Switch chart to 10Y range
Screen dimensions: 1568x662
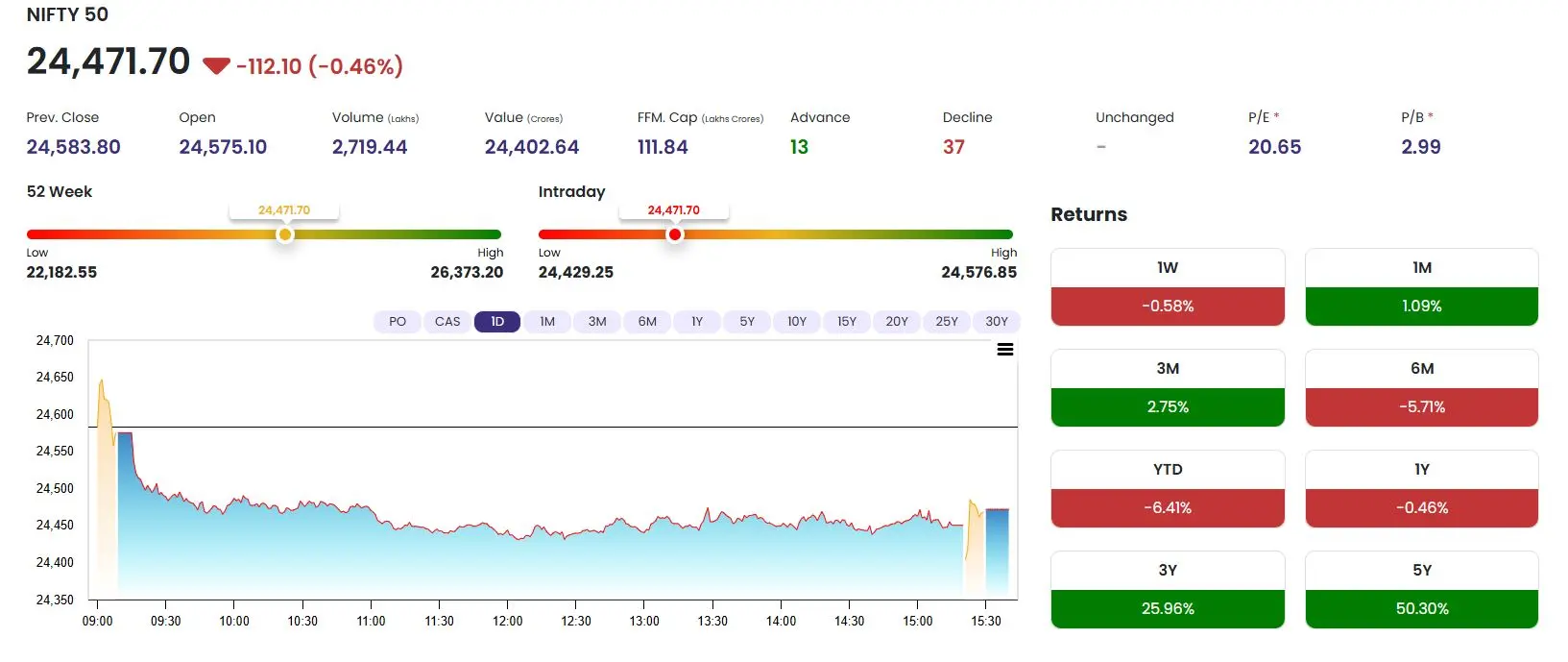pyautogui.click(x=797, y=322)
